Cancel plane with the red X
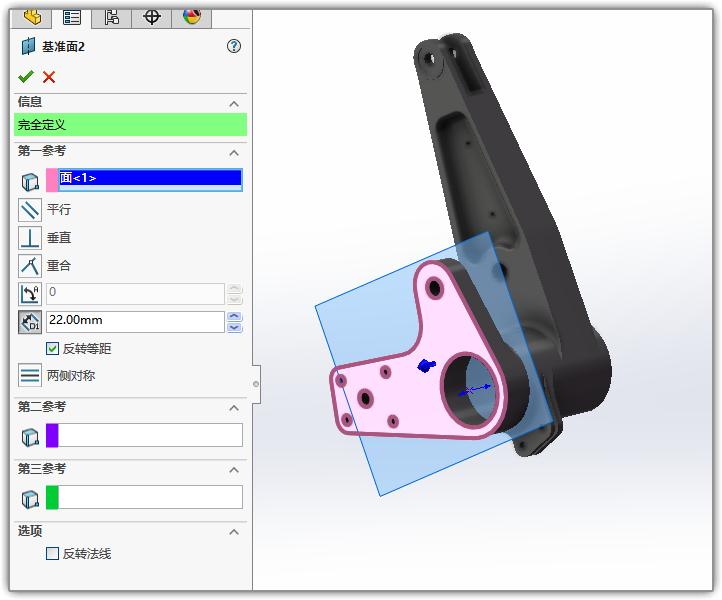The width and height of the screenshot is (722, 600). point(49,77)
